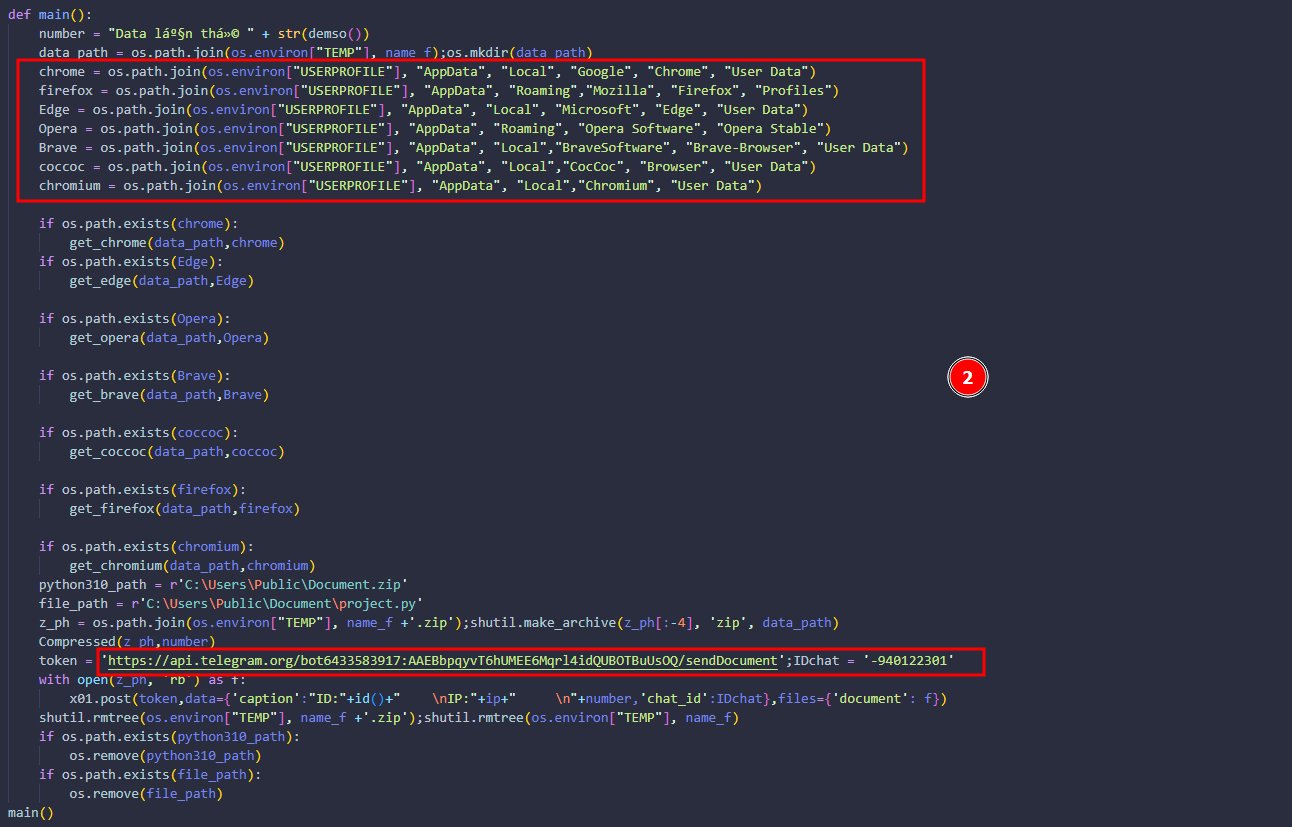Screen dimensions: 1292x827
Task: Click the 'get_coccoc(data_path,coccoc)' call
Action: 177,451
